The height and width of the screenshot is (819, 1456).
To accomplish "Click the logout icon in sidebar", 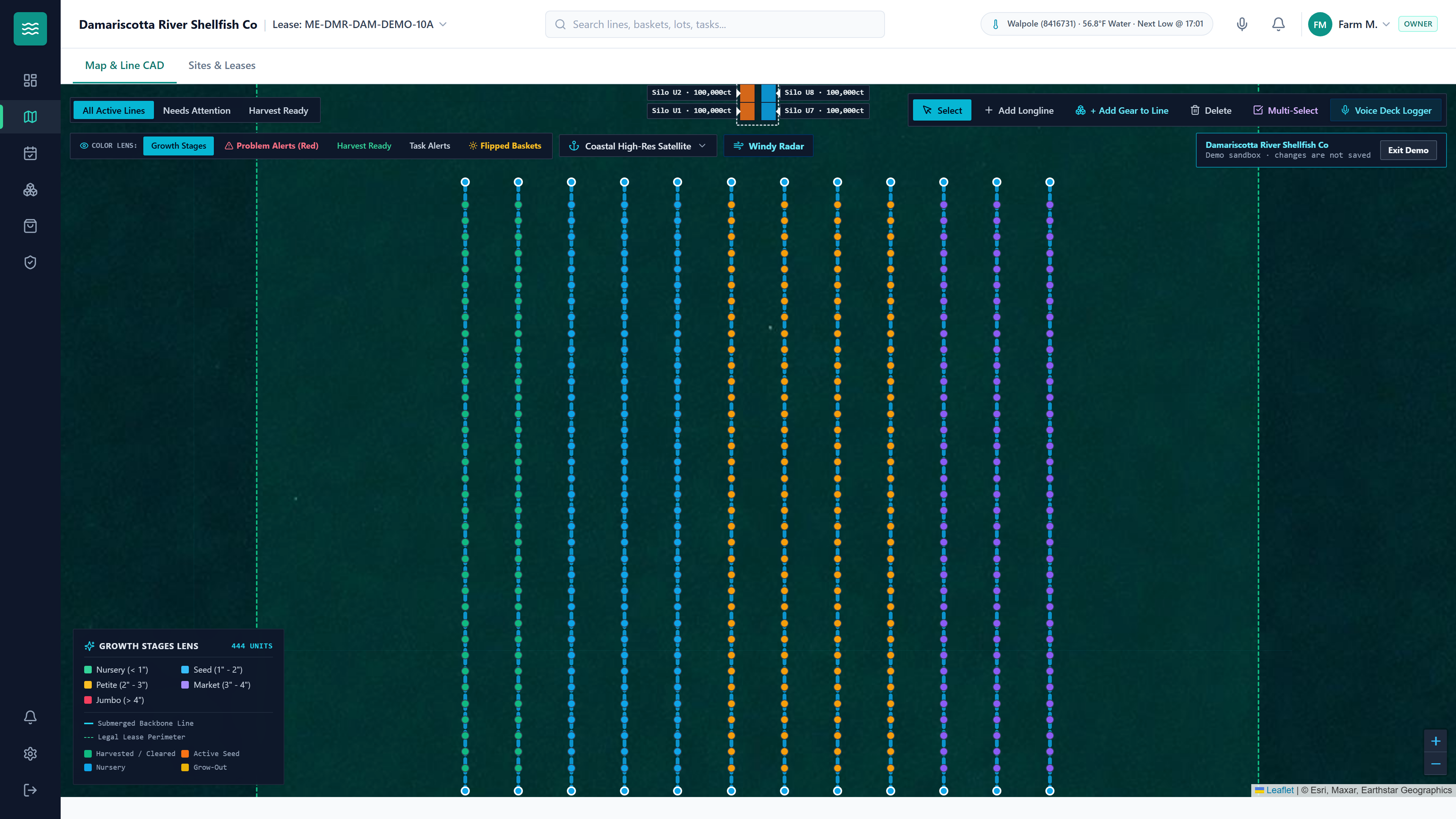I will click(30, 790).
